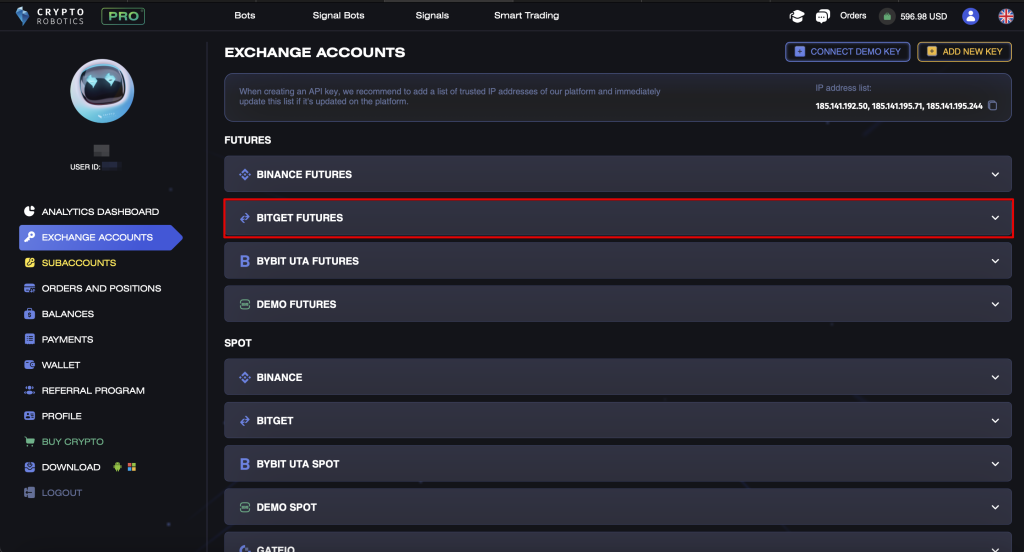The height and width of the screenshot is (552, 1024).
Task: Go to Orders and Positions page
Action: click(x=101, y=288)
